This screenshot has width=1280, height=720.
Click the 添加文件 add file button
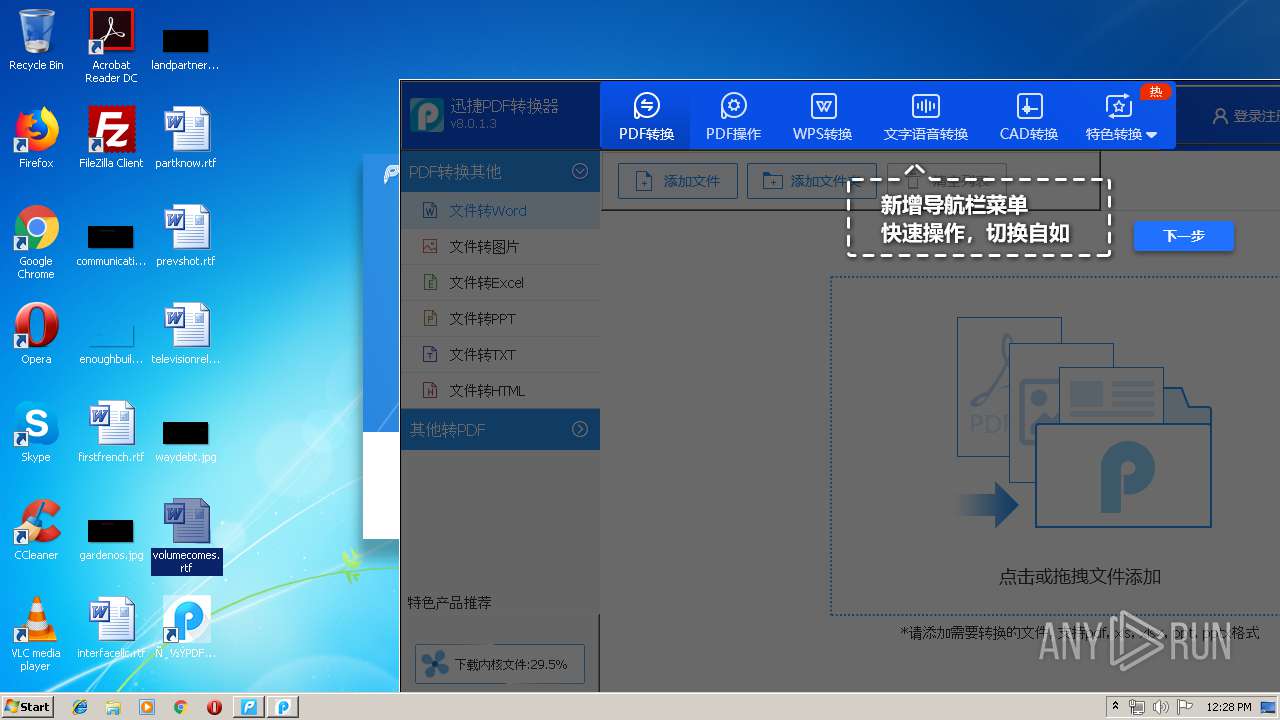[x=678, y=181]
